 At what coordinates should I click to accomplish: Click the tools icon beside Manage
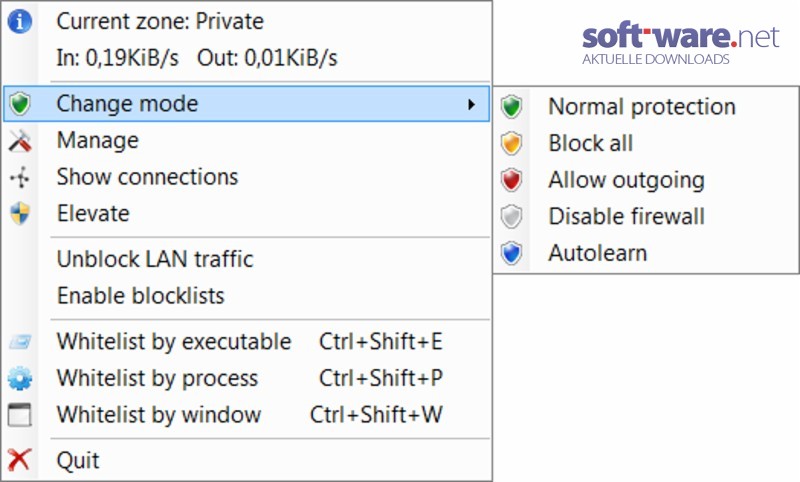coord(20,141)
